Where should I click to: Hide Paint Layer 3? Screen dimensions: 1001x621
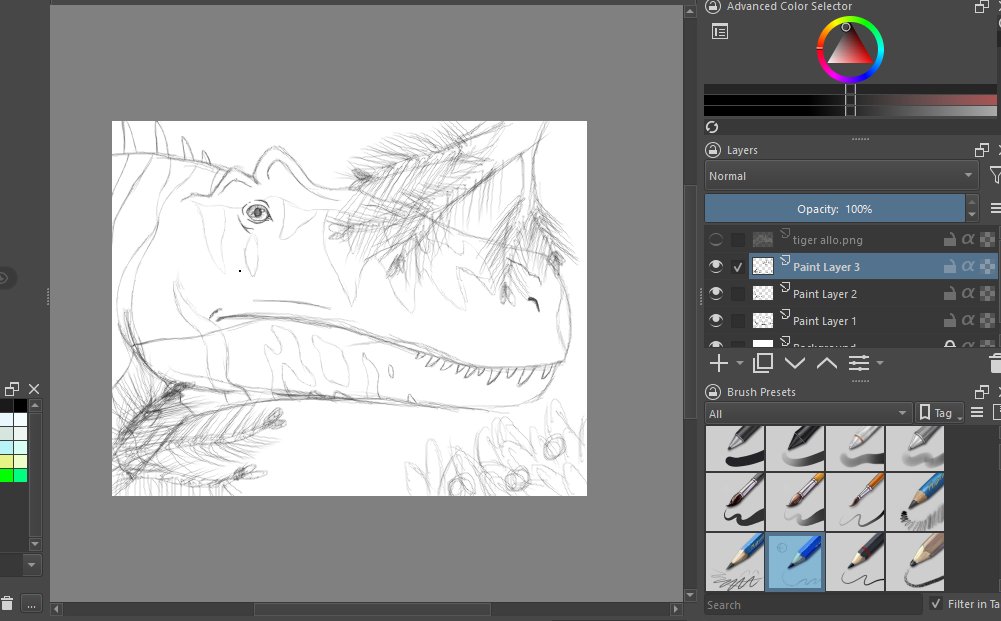pos(716,267)
